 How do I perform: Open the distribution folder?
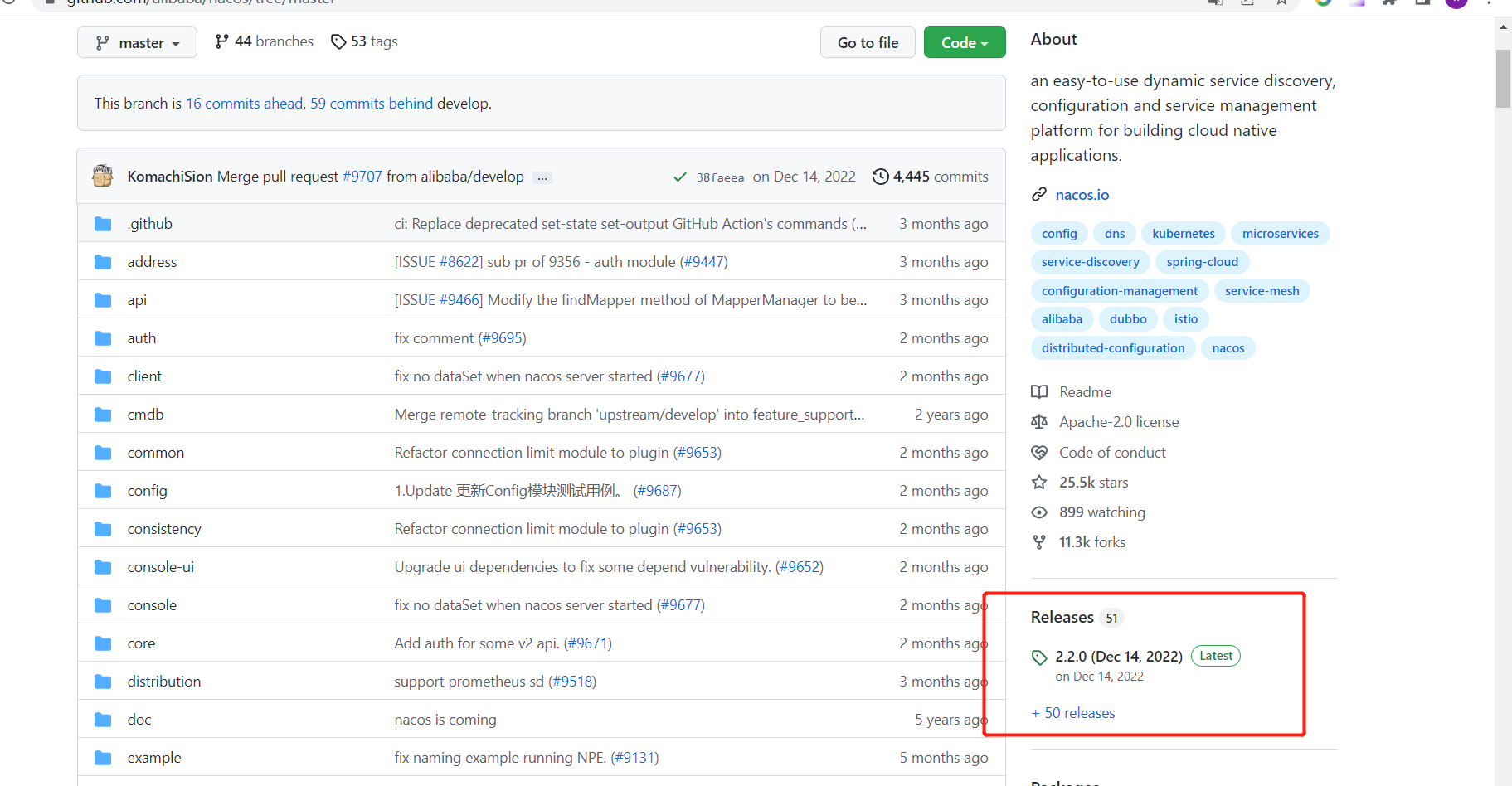pos(164,682)
